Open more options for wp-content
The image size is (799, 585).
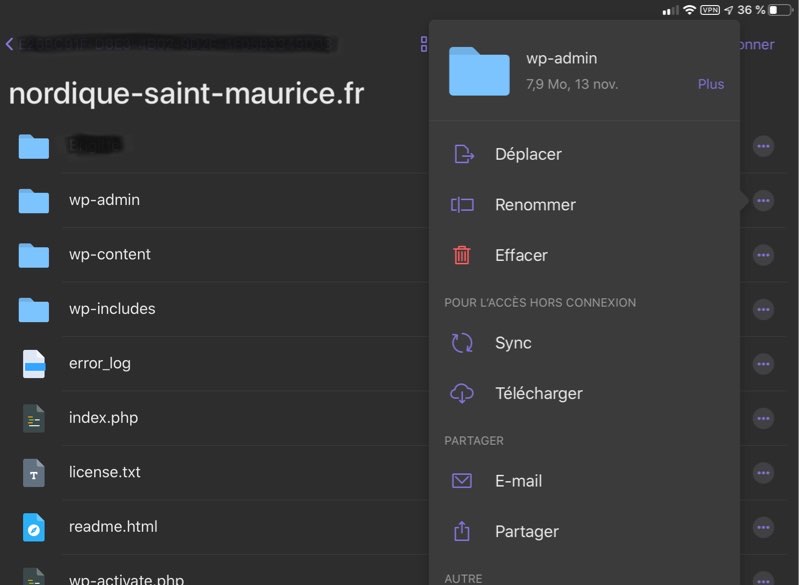coord(763,255)
